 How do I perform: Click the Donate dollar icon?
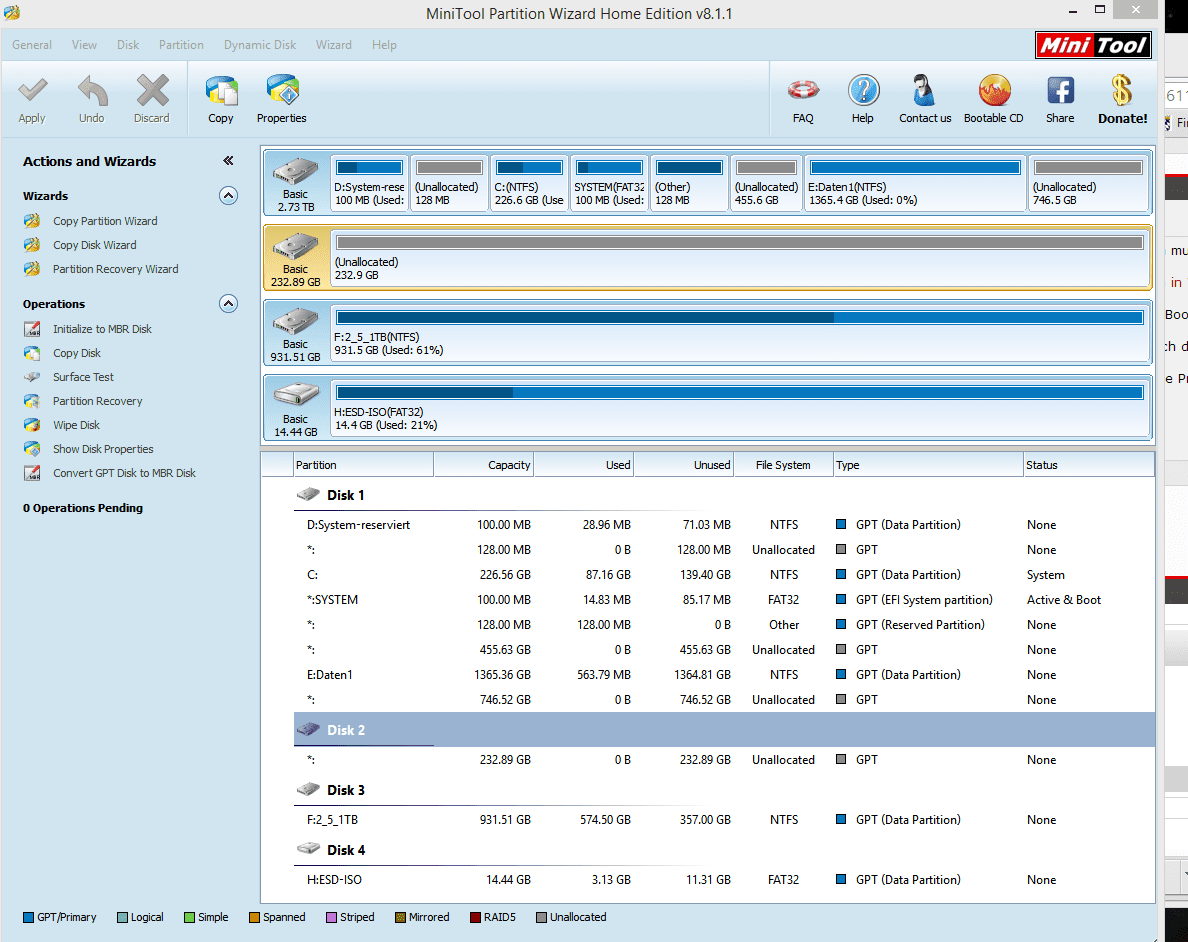(1122, 92)
